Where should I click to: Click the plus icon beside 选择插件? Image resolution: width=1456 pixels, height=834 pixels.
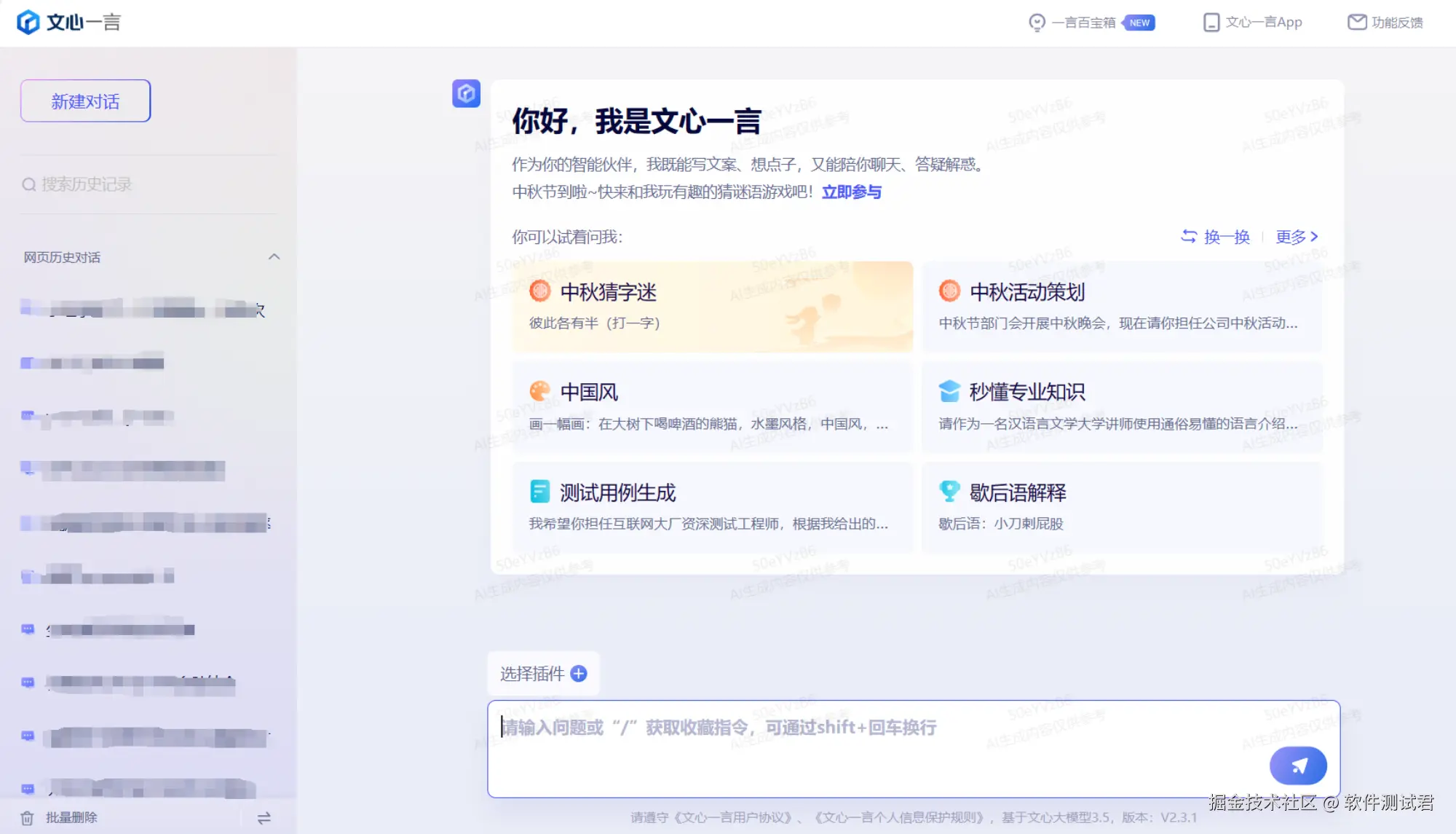click(x=579, y=674)
